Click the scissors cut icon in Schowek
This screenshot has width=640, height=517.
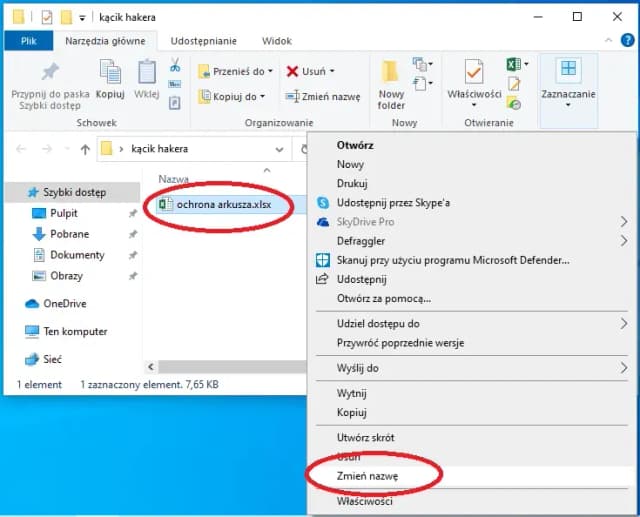(x=175, y=65)
